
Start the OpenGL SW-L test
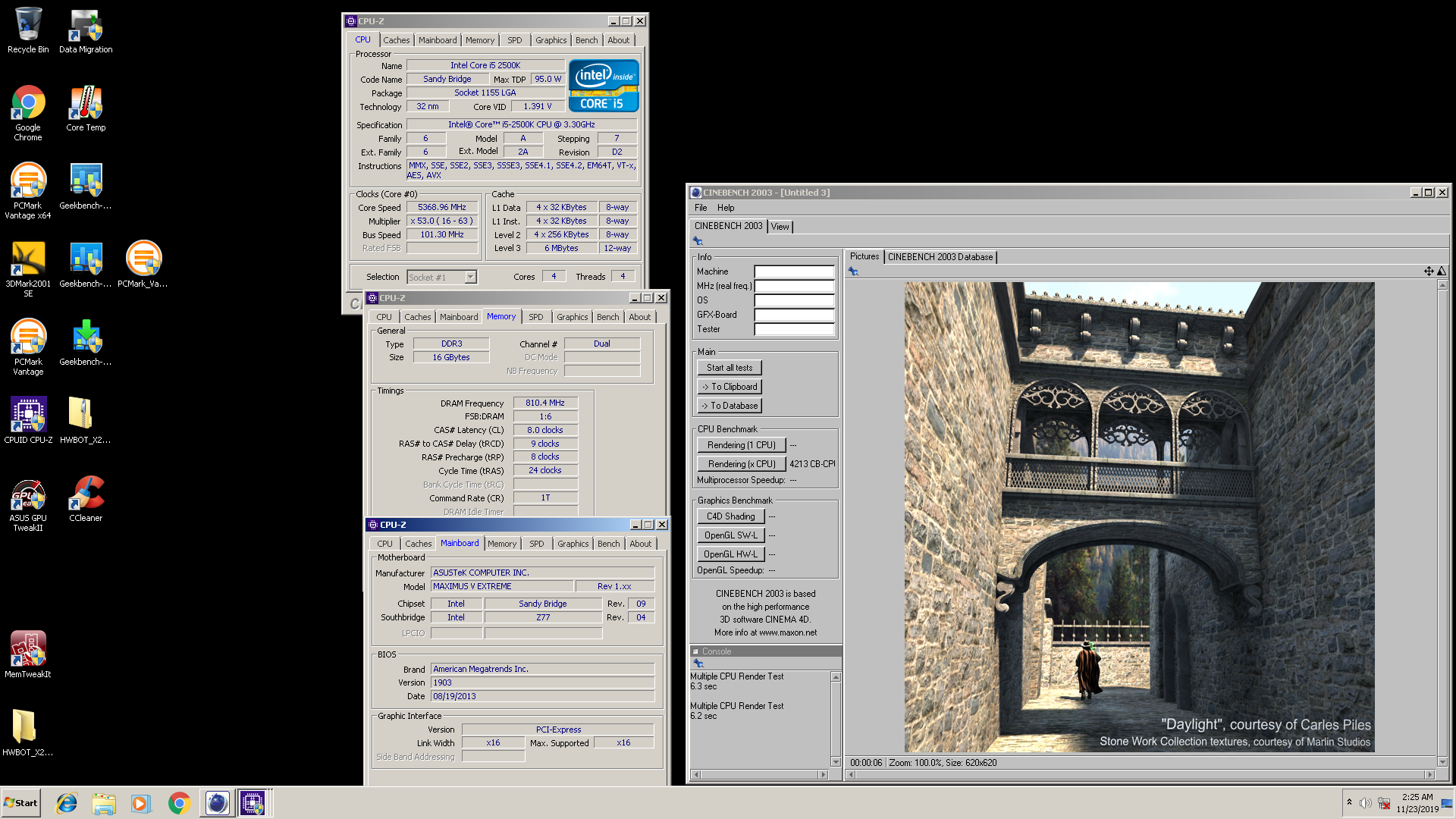[x=731, y=535]
